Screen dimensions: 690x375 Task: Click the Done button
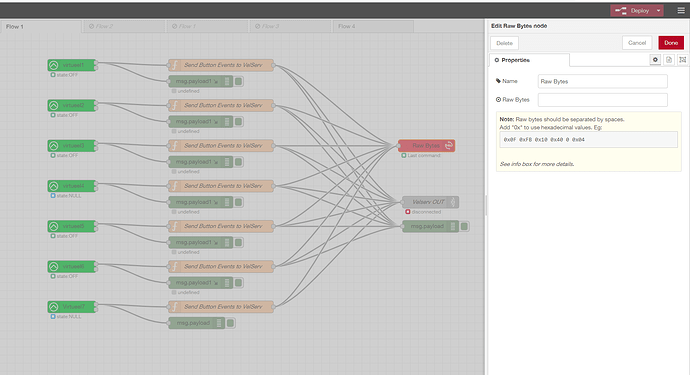coord(671,43)
